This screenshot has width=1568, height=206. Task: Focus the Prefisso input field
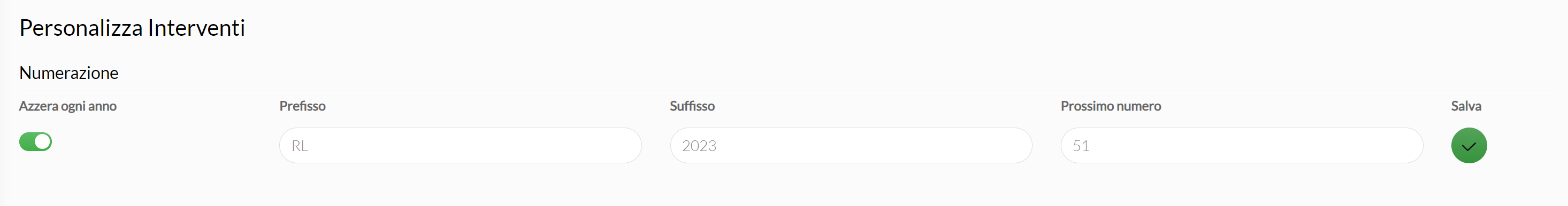coord(460,145)
